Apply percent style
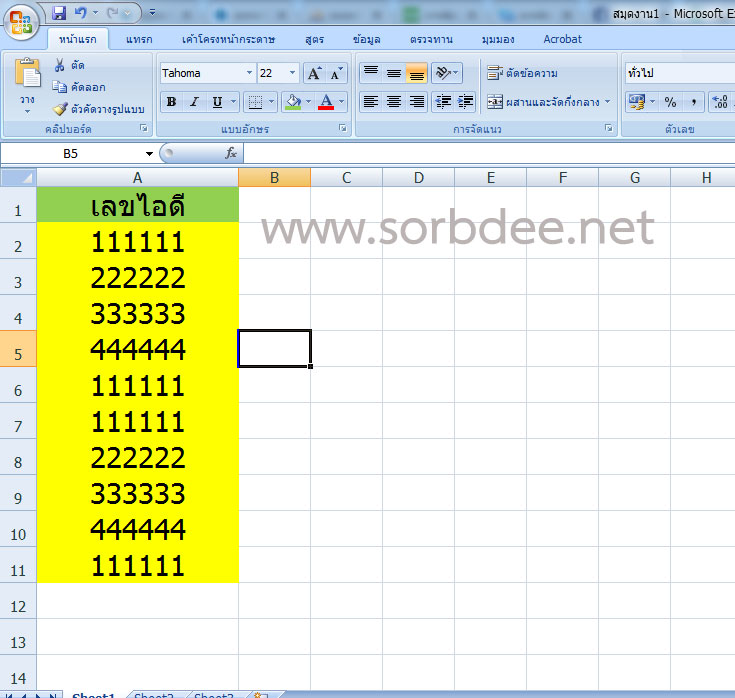Viewport: 735px width, 698px height. coord(670,102)
